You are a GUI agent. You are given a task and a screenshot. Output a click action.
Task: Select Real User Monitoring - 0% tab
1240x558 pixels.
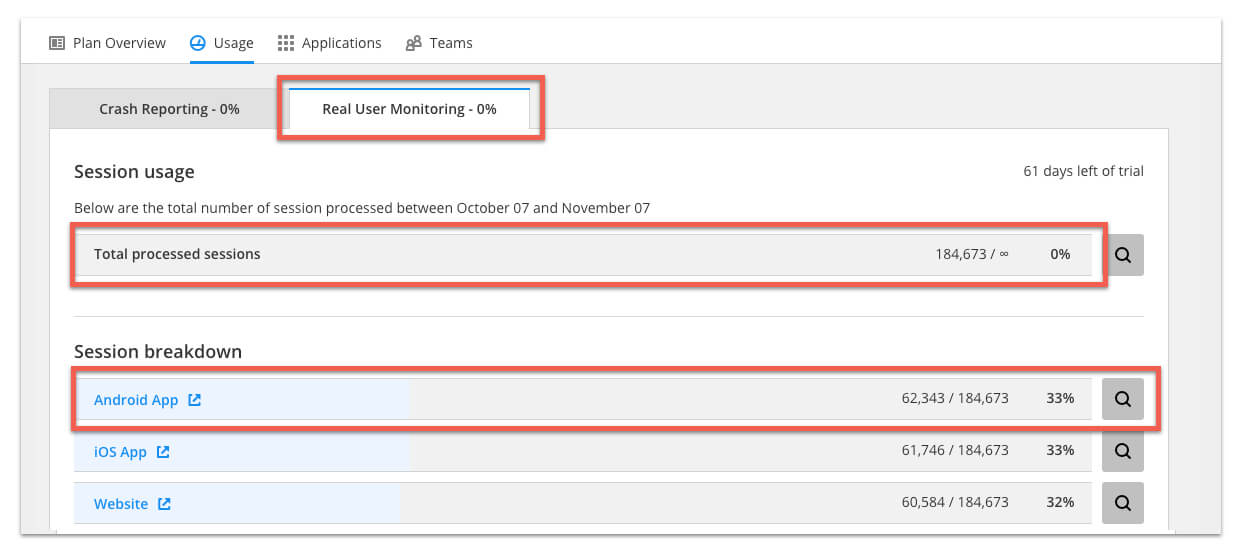409,109
